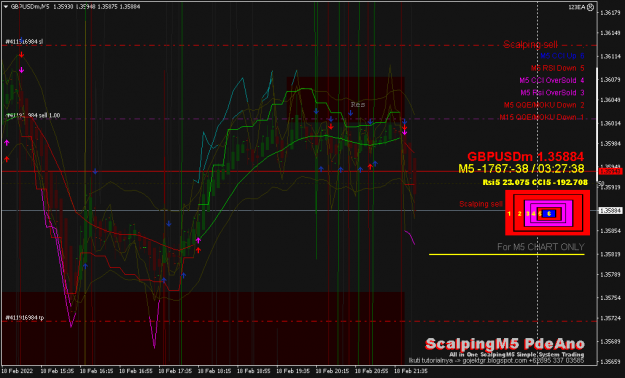Click the 10 Feb 16:15 time axis label
The height and width of the screenshot is (378, 625).
97,371
